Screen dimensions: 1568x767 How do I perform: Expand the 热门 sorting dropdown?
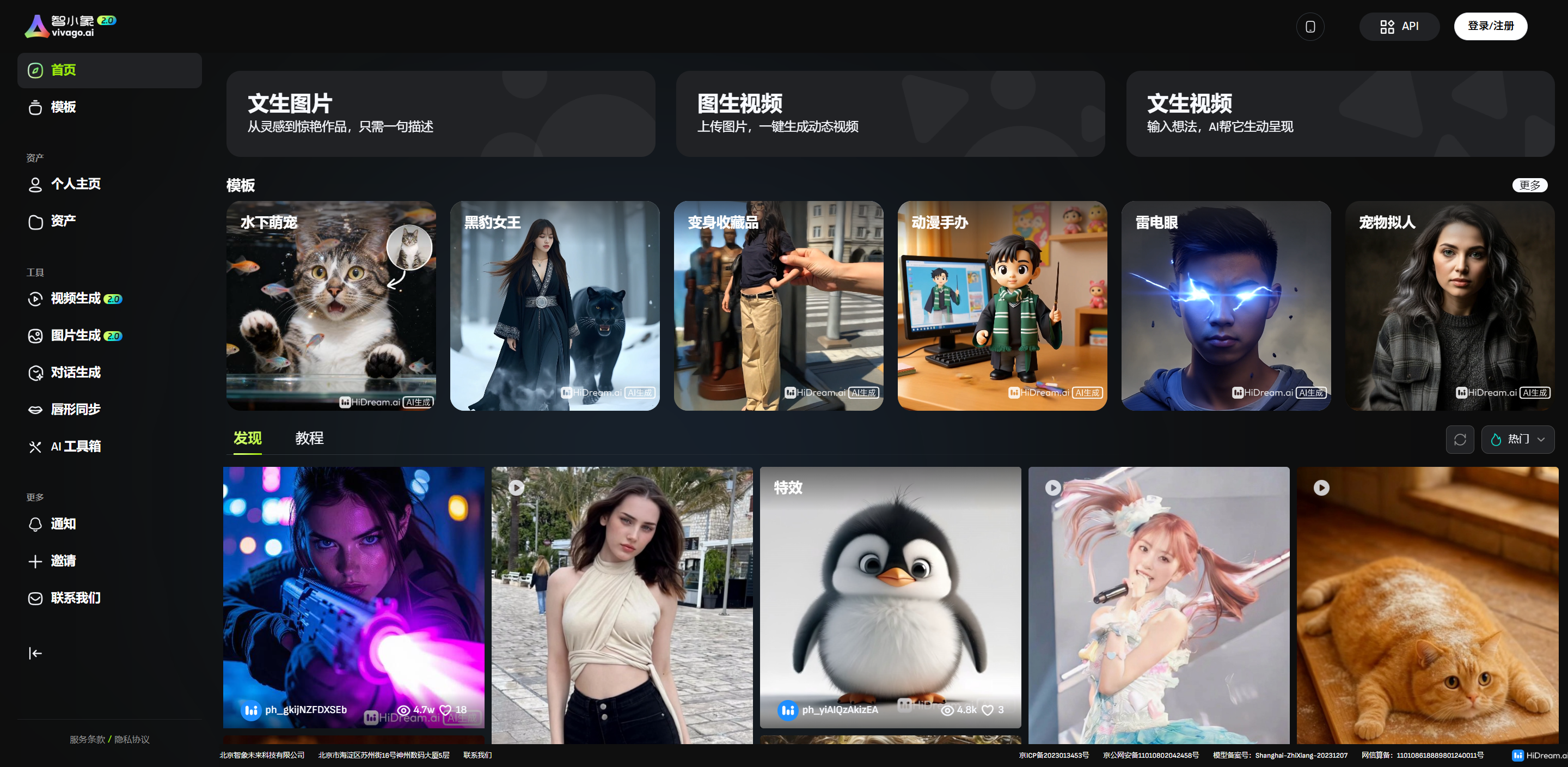(1517, 439)
